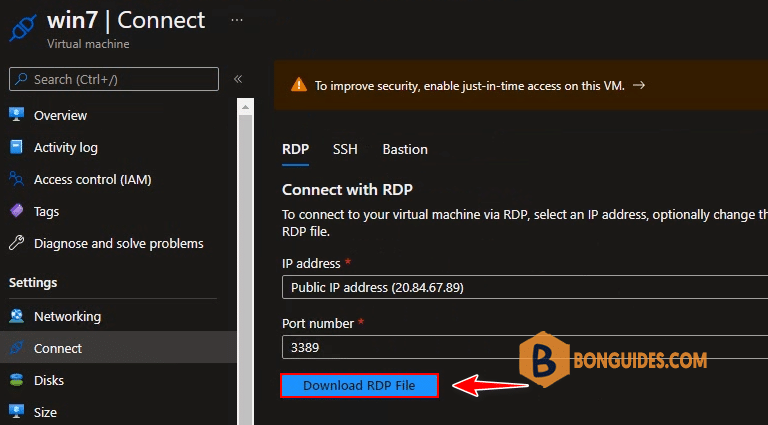Click the just-in-time access security message
The image size is (768, 425).
point(470,86)
